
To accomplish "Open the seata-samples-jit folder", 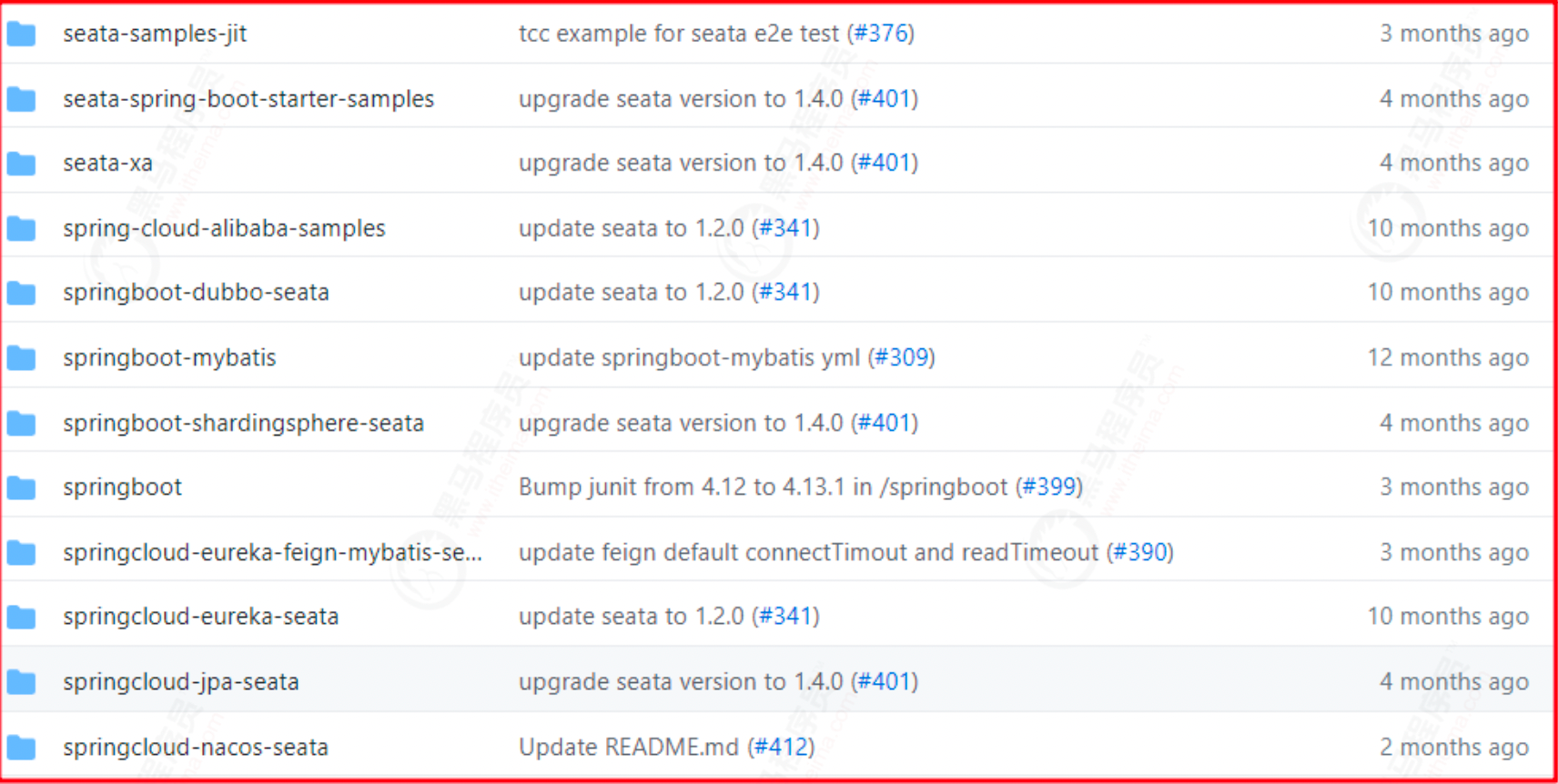I will [x=155, y=34].
